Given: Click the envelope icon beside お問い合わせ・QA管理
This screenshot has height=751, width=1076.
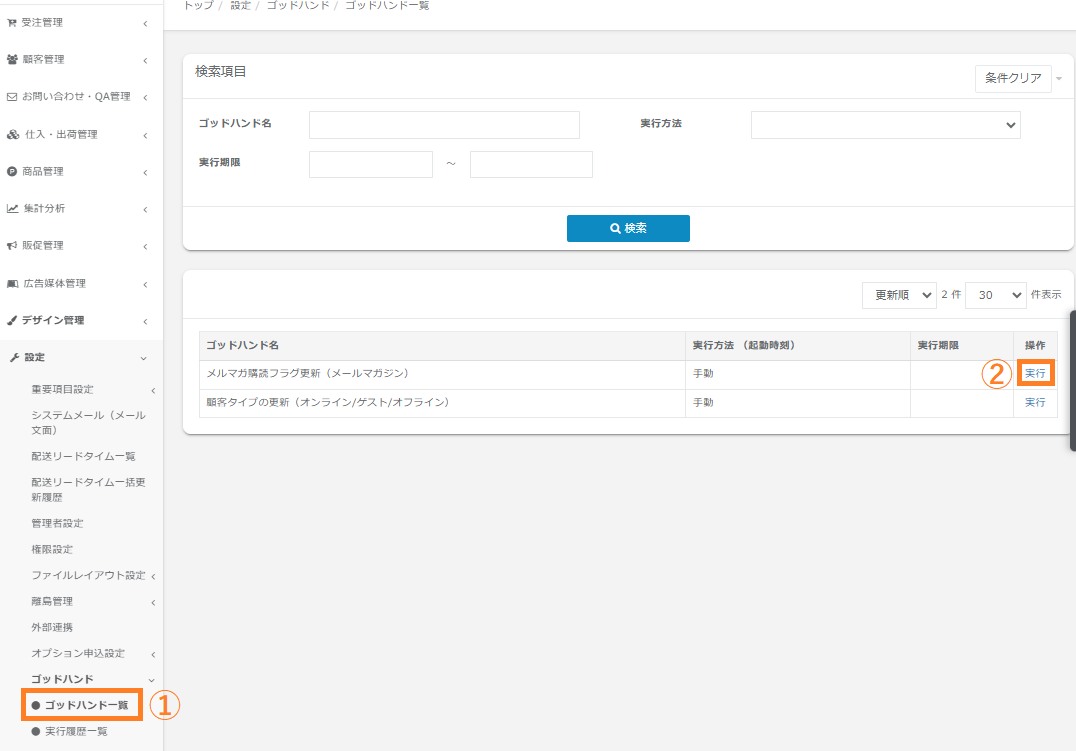Looking at the screenshot, I should [x=12, y=97].
